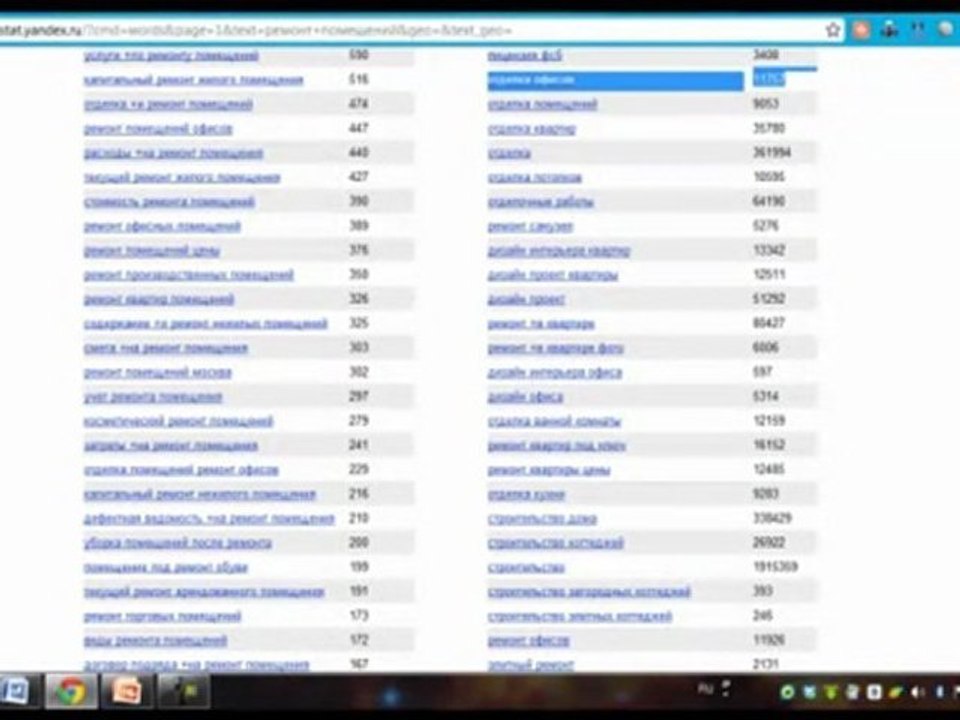Open 'ремонт квартиры цены' link with 12485

coord(549,470)
